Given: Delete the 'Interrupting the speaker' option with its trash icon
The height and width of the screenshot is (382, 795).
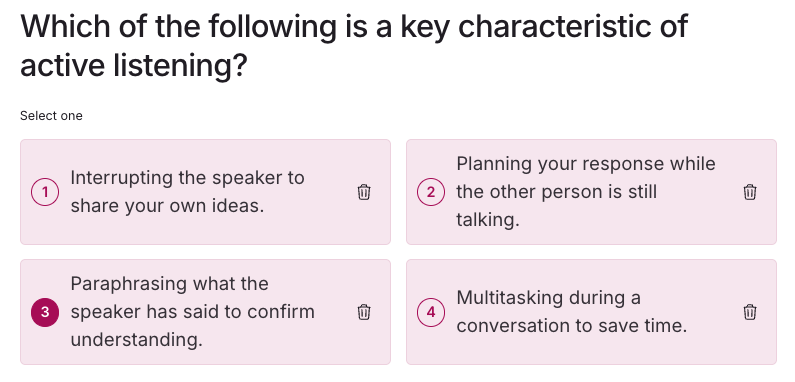Looking at the screenshot, I should pyautogui.click(x=364, y=192).
